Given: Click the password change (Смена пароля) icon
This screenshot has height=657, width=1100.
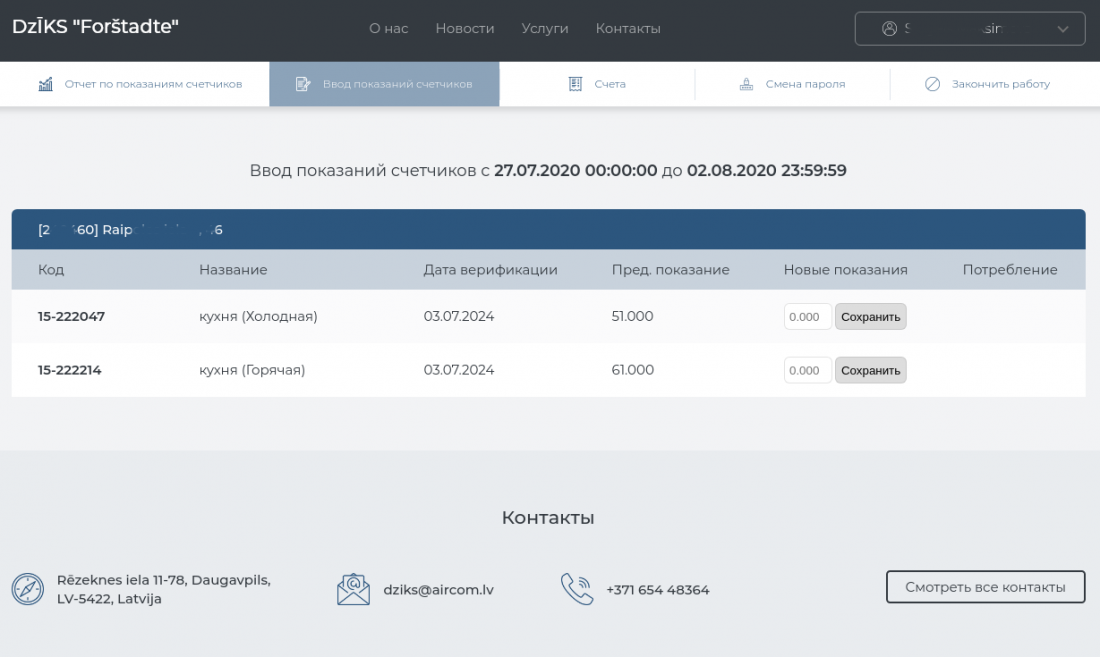Looking at the screenshot, I should [x=746, y=84].
